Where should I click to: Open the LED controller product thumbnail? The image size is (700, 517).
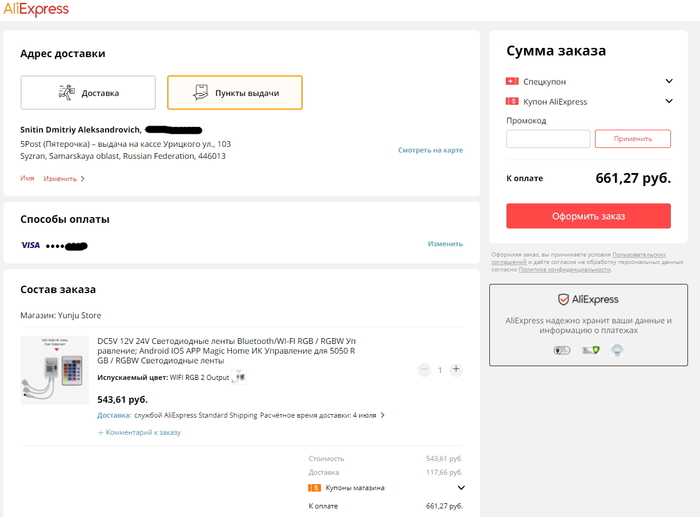(x=55, y=370)
